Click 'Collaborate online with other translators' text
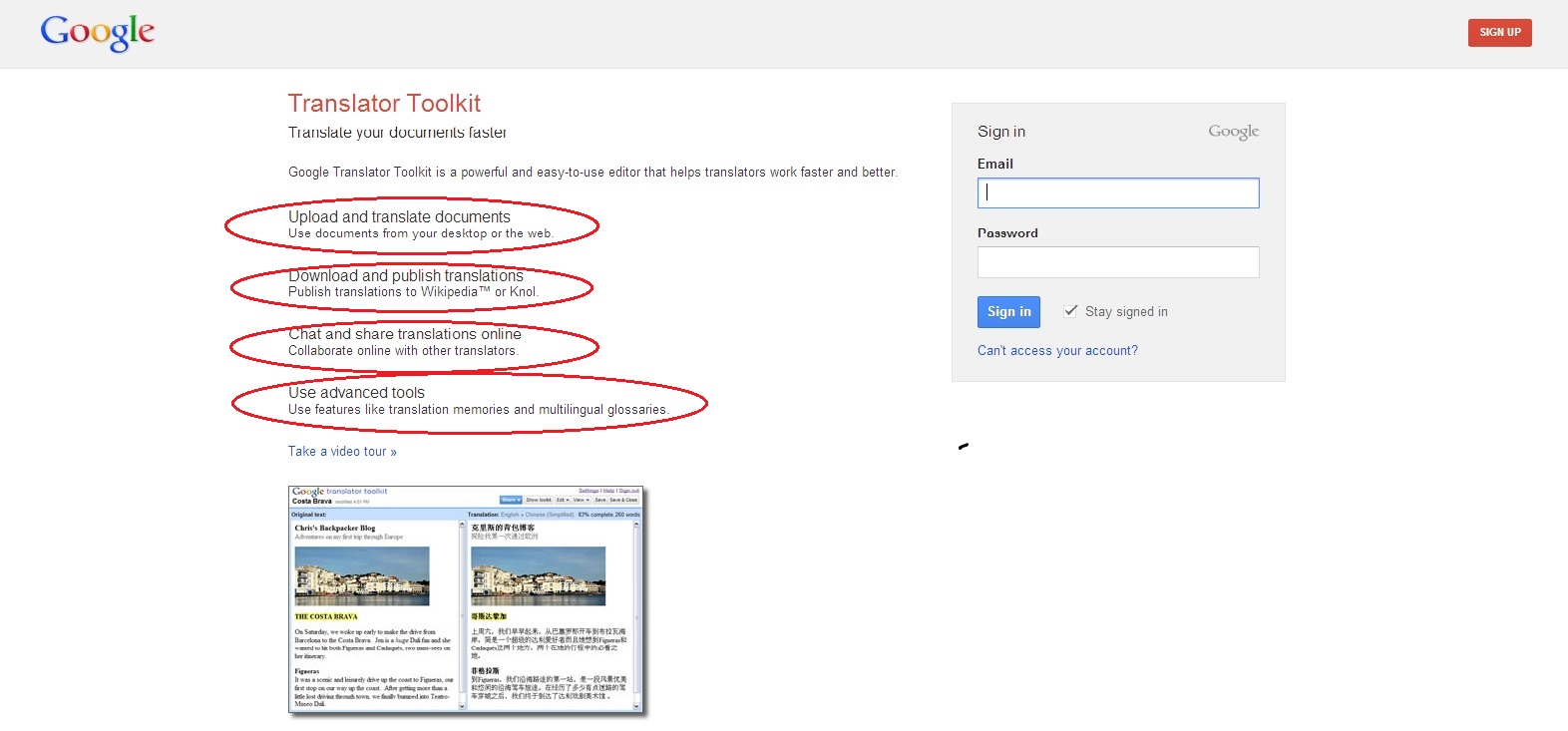This screenshot has width=1568, height=731. [x=403, y=351]
